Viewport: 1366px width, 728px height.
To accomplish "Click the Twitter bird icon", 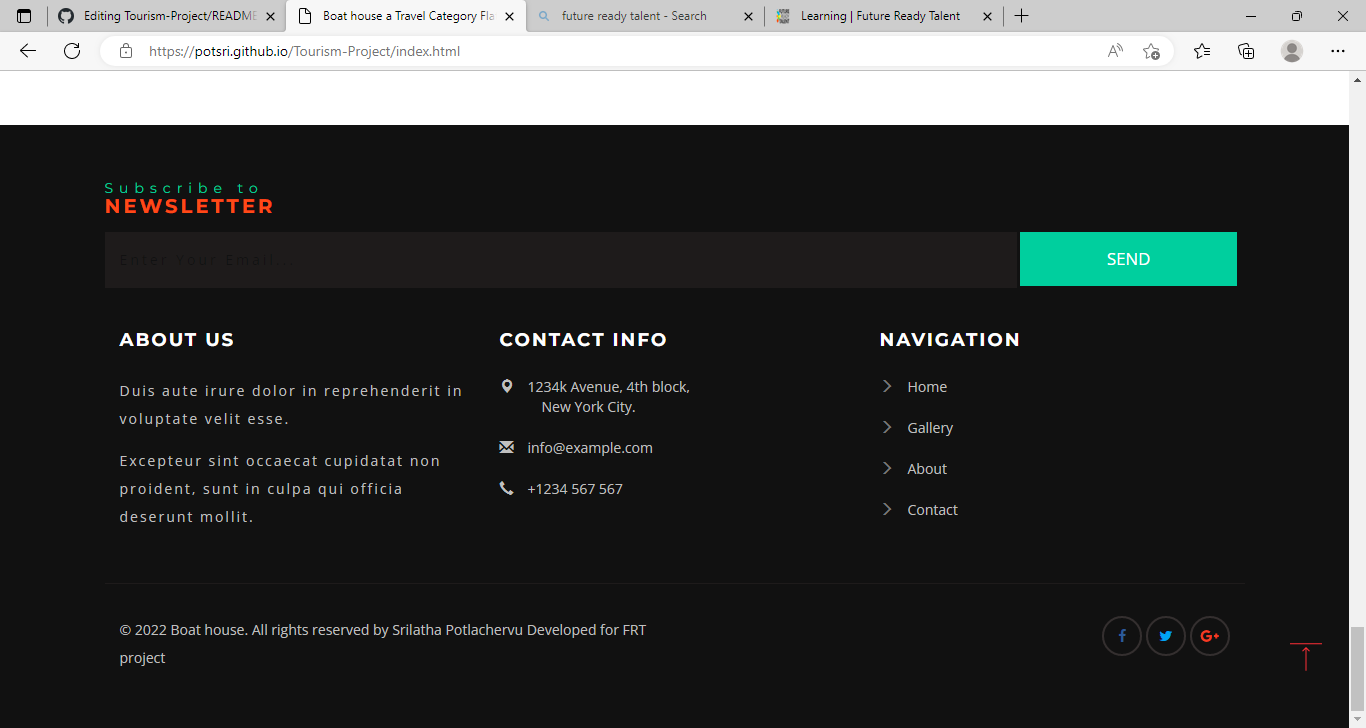I will click(x=1165, y=636).
